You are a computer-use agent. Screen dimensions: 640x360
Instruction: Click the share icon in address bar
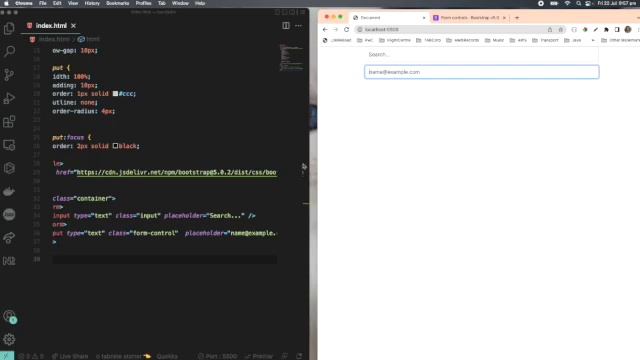pos(550,29)
